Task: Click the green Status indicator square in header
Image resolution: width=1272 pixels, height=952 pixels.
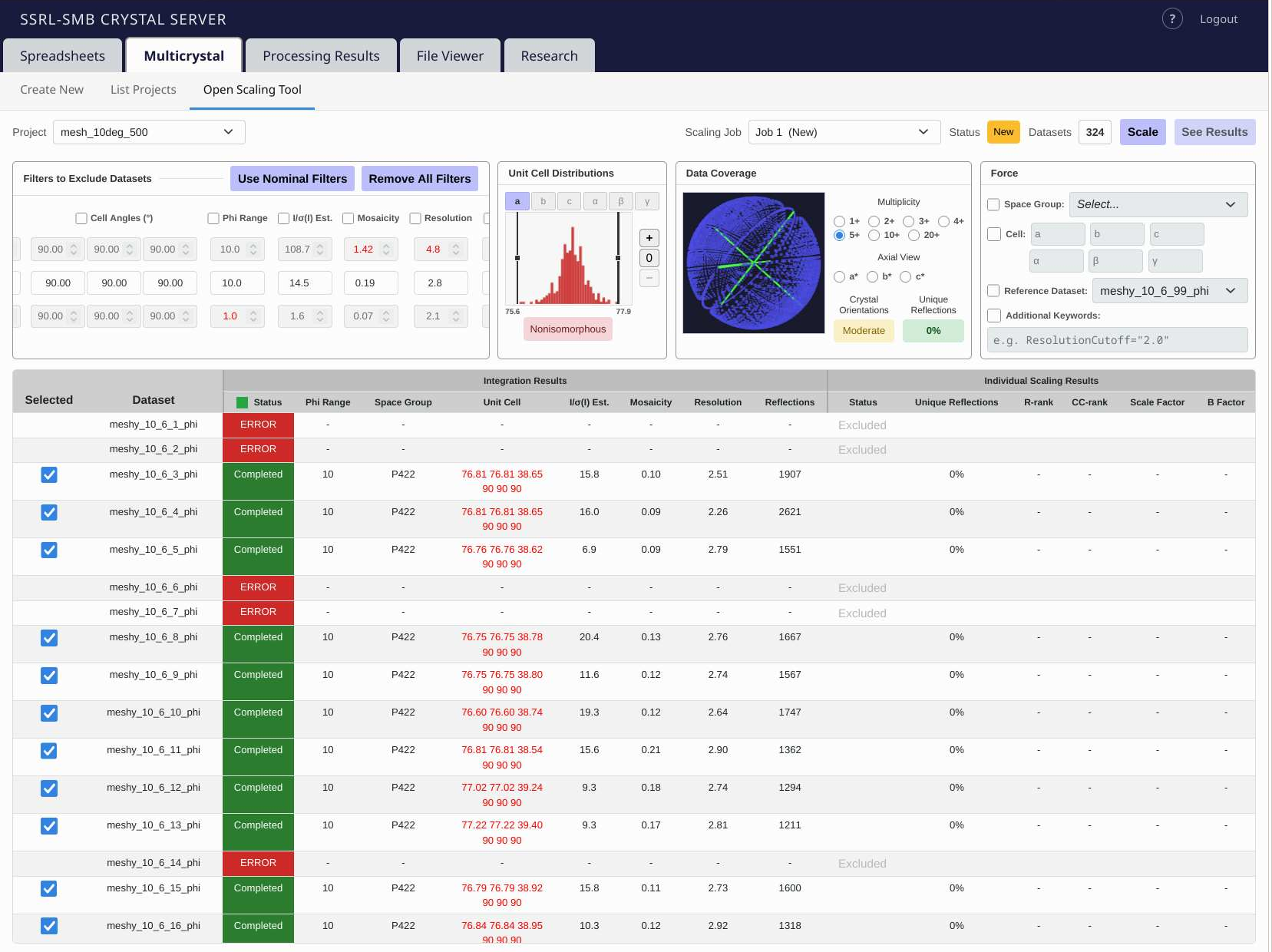Action: coord(243,402)
